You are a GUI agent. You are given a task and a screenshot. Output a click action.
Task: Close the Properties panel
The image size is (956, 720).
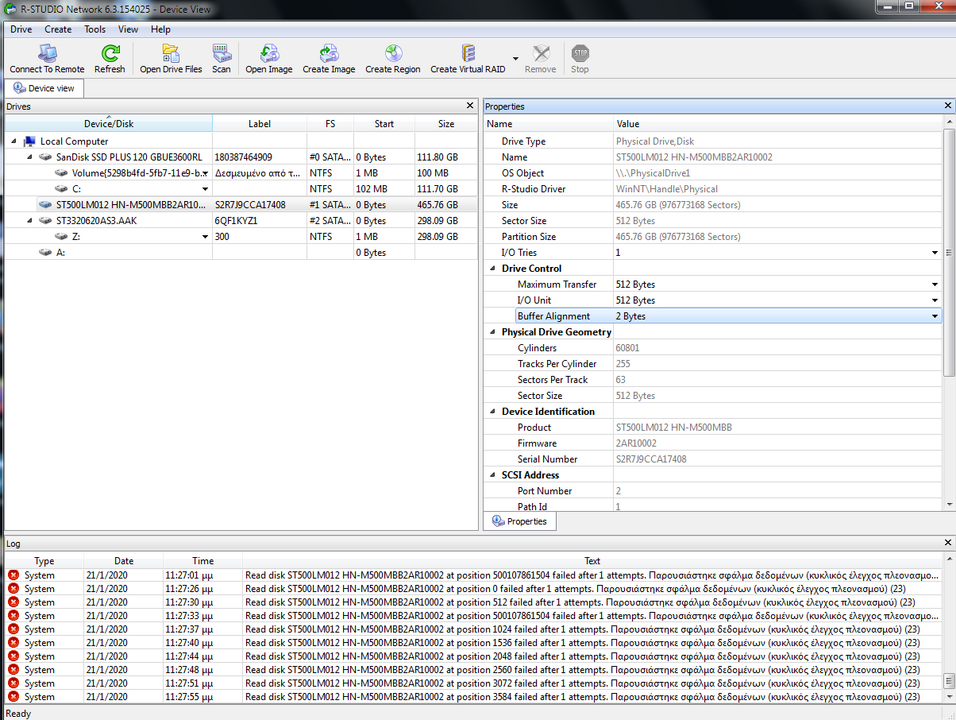947,105
